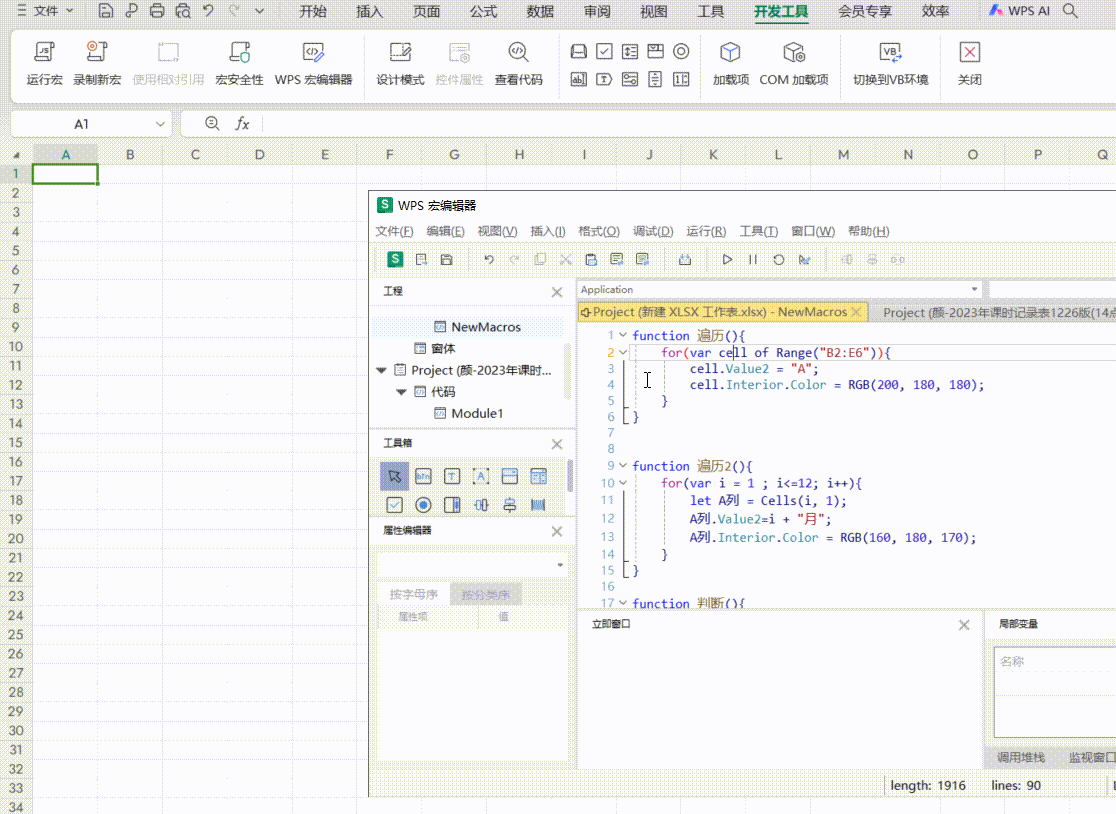1116x814 pixels.
Task: Click the WPS AI button
Action: point(1020,11)
